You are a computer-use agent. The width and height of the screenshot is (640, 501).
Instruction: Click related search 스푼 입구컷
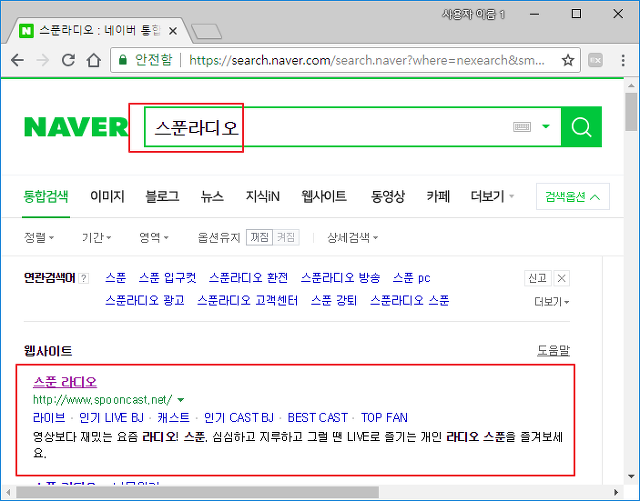[x=167, y=278]
